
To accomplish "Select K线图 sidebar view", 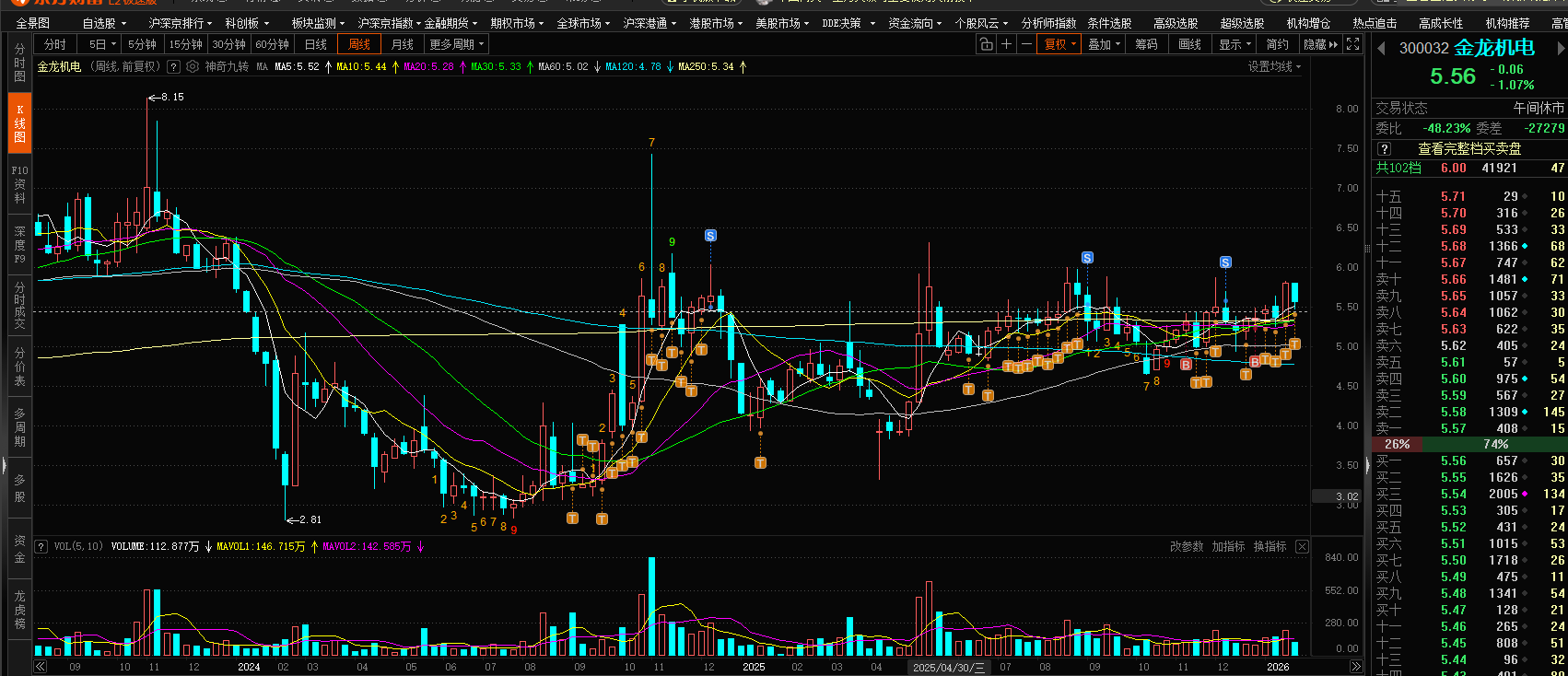I will point(19,123).
